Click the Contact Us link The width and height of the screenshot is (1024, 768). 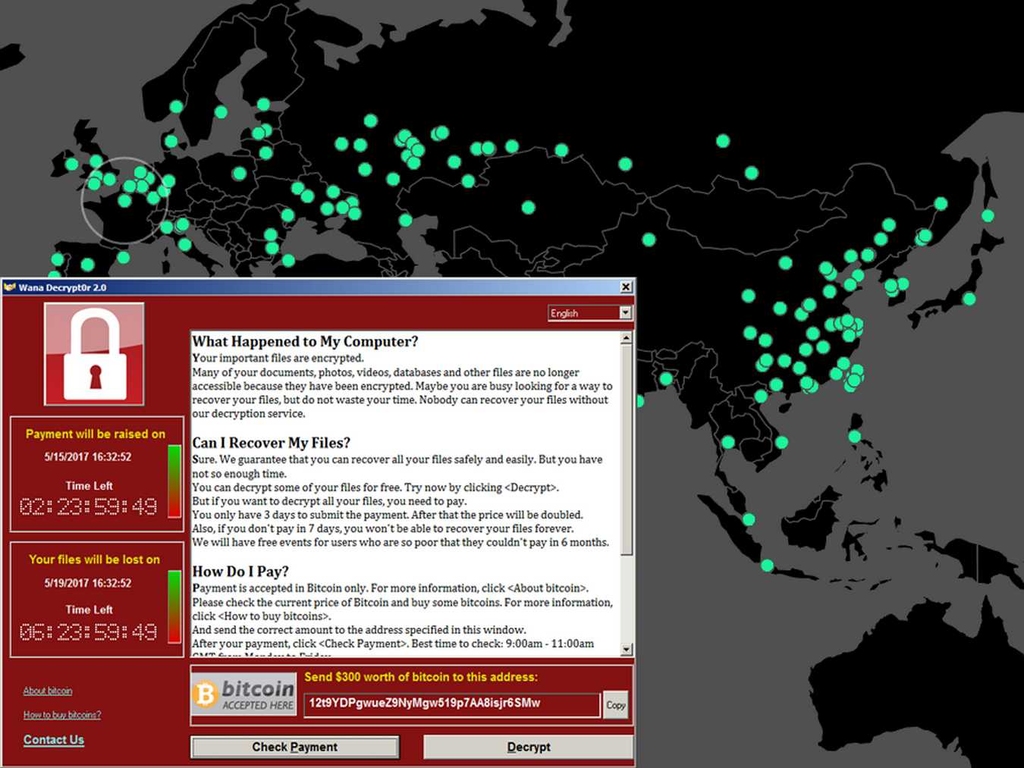tap(54, 740)
